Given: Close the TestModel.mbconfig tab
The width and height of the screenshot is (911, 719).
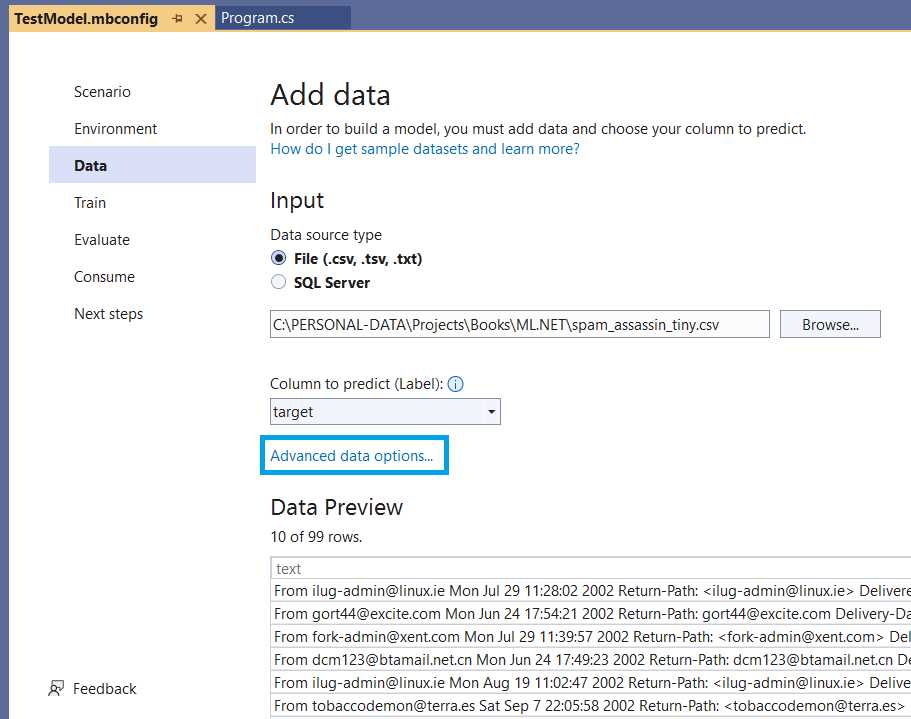Looking at the screenshot, I should (201, 17).
